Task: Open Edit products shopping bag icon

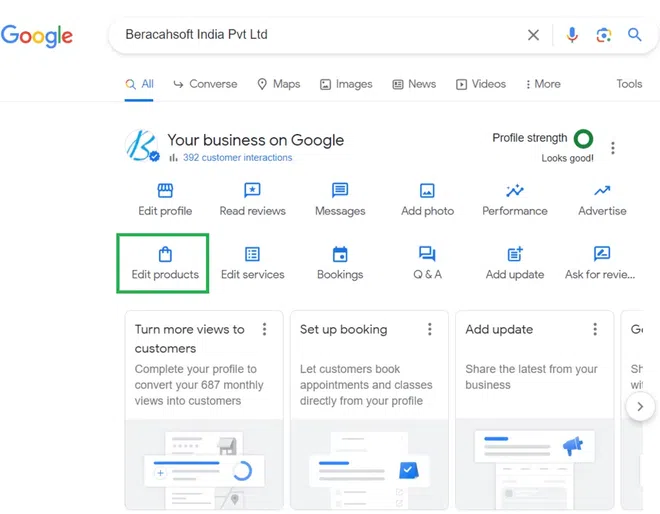Action: [x=165, y=254]
